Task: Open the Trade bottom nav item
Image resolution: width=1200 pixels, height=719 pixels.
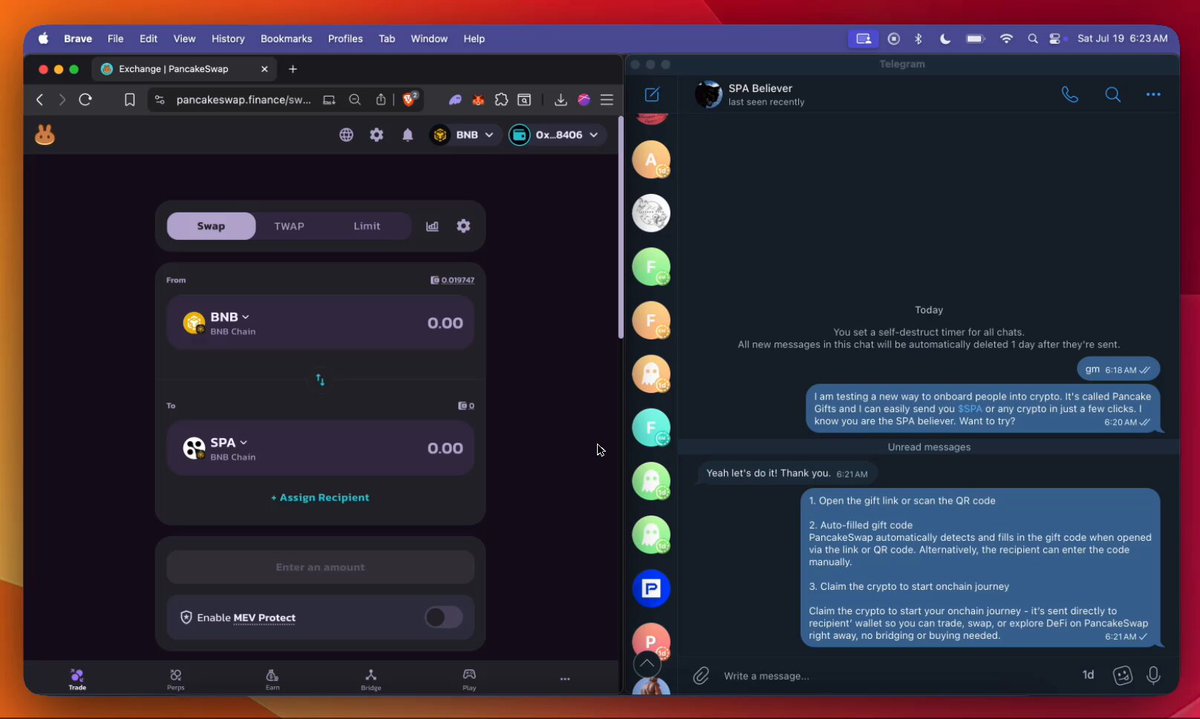Action: click(77, 680)
